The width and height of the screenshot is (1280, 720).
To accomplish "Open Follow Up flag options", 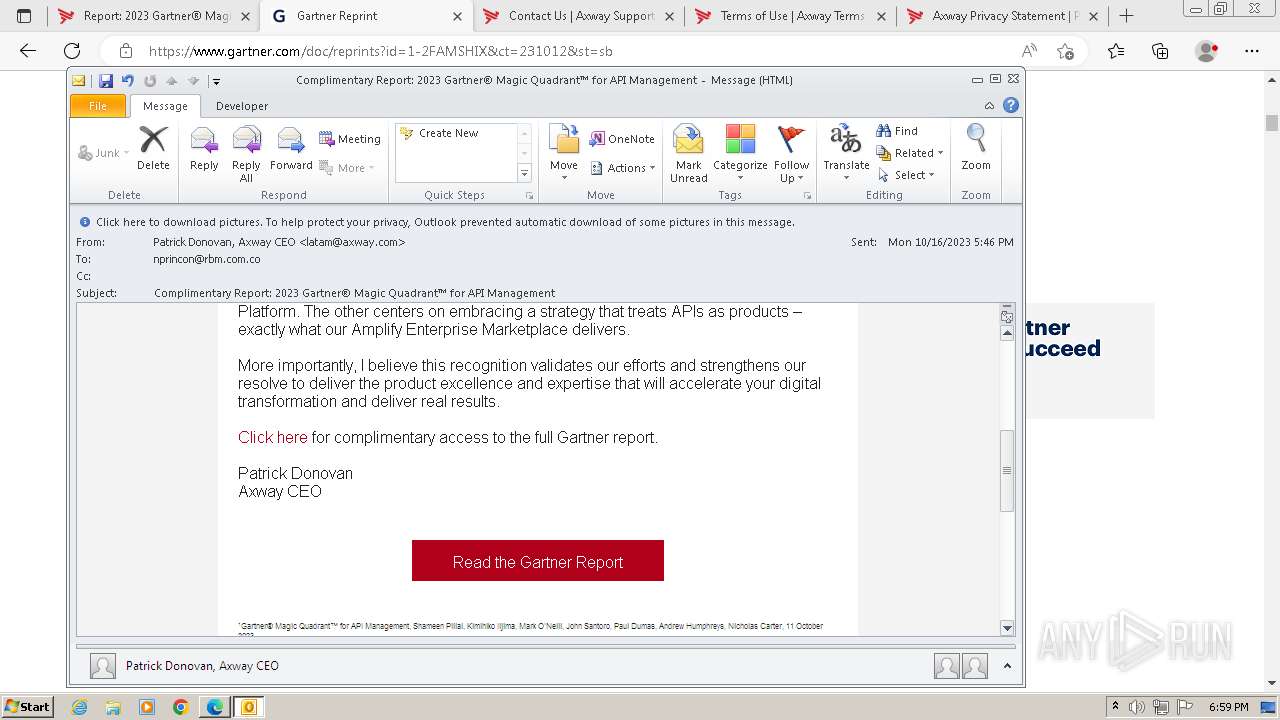I will (791, 155).
